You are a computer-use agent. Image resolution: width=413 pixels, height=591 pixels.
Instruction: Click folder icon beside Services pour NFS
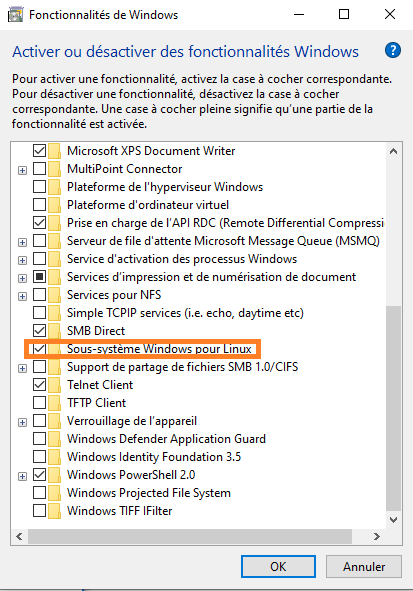(54, 295)
